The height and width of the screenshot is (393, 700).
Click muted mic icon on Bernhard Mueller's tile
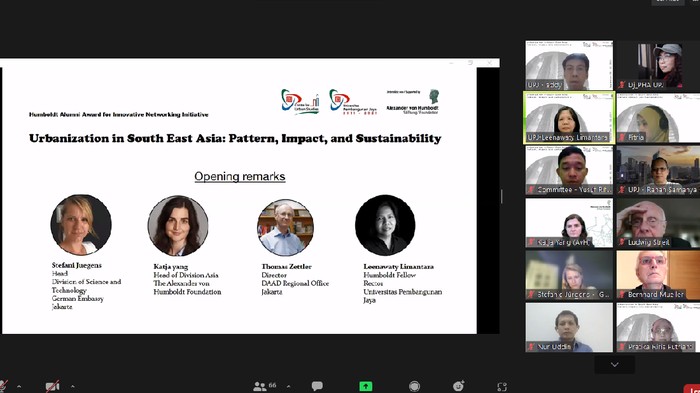tap(622, 295)
